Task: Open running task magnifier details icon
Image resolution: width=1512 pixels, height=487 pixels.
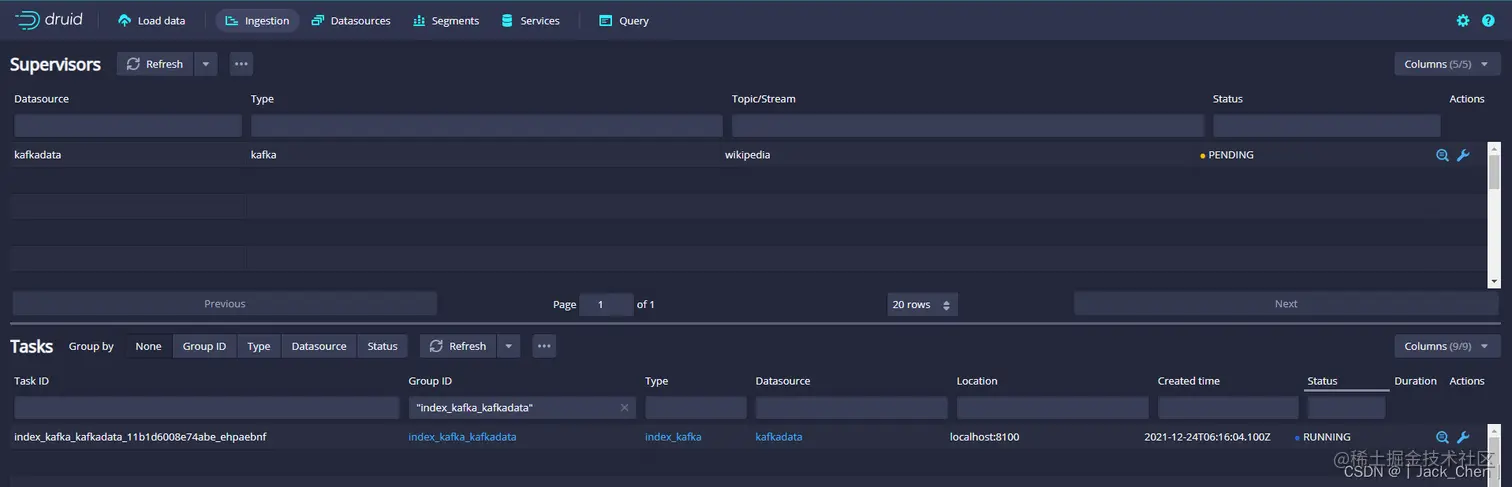Action: point(1442,437)
